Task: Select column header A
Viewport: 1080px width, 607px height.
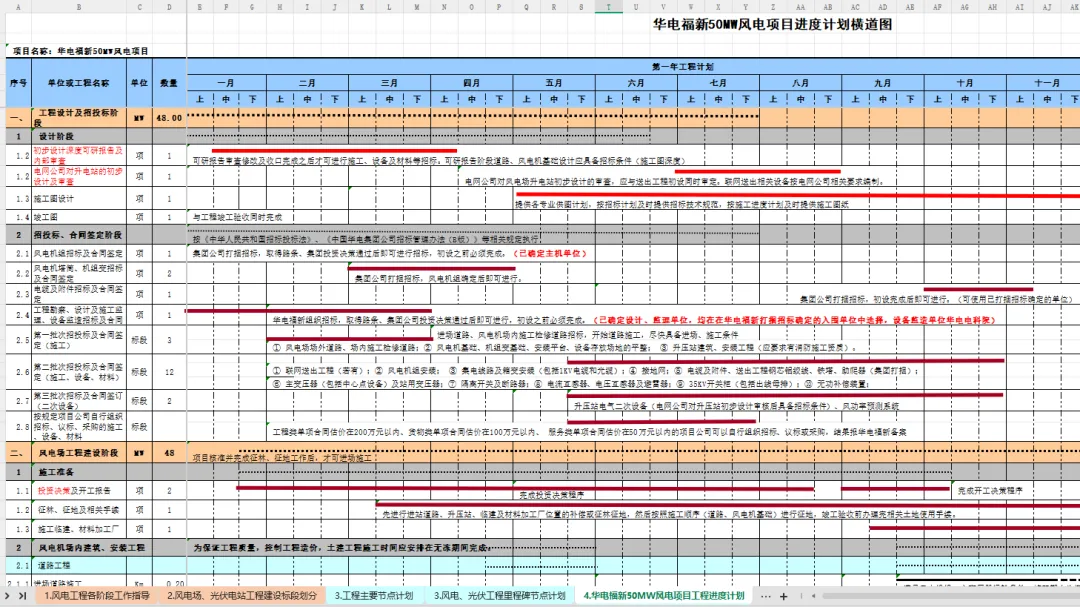Action: coord(18,7)
